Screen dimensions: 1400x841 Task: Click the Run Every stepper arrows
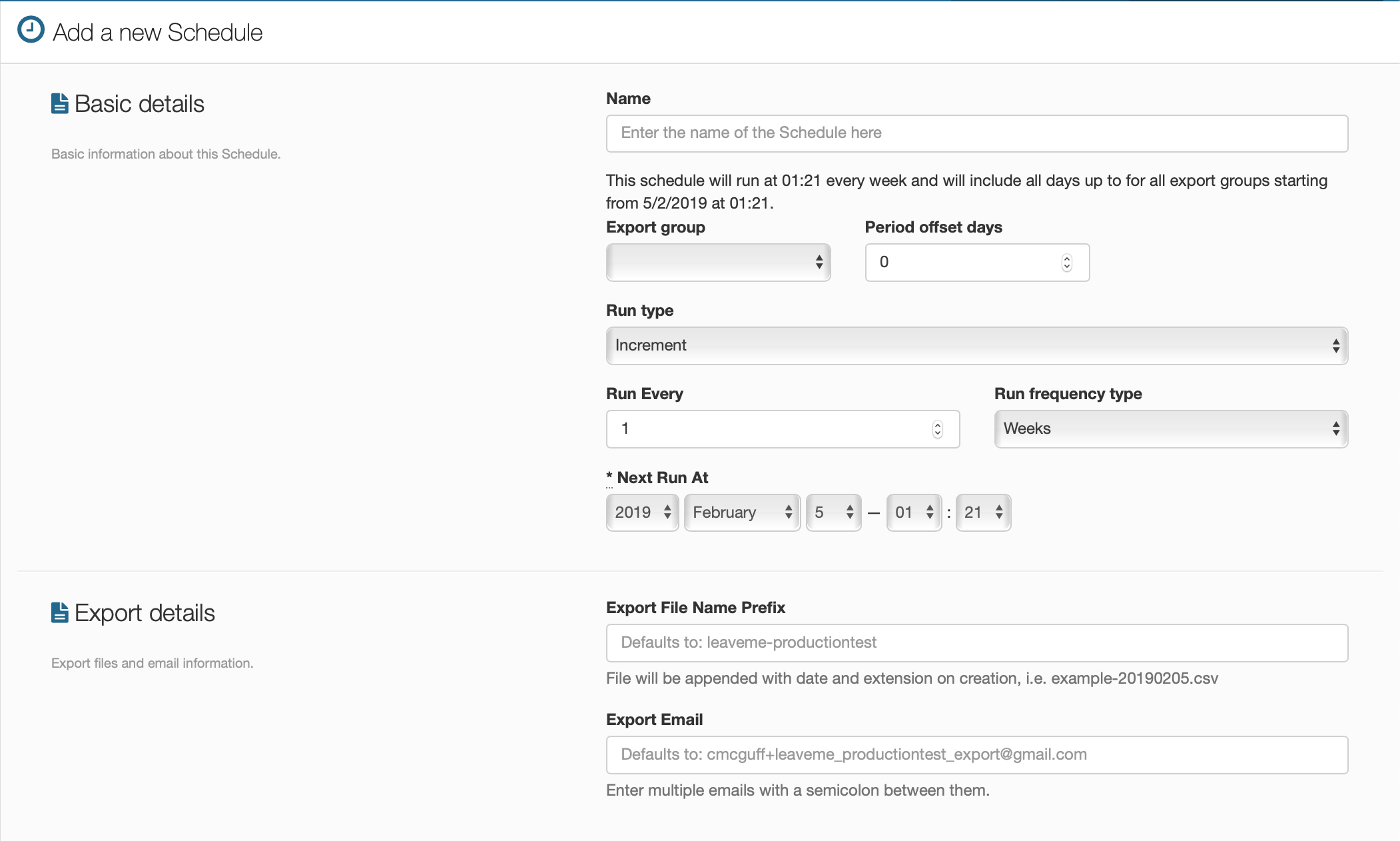(x=937, y=429)
